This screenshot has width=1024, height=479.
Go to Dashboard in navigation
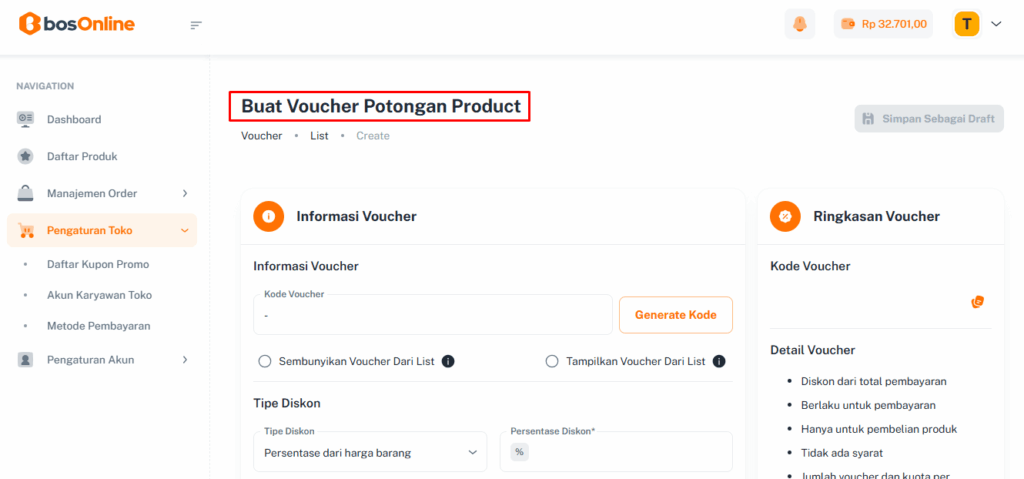73,119
